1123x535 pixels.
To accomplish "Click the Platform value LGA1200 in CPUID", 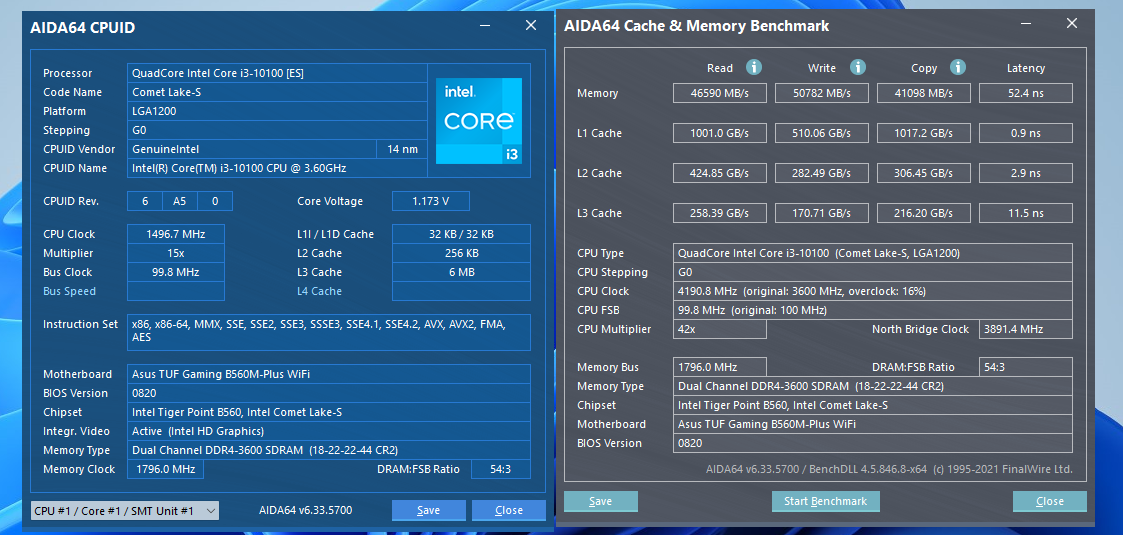I will pos(277,111).
